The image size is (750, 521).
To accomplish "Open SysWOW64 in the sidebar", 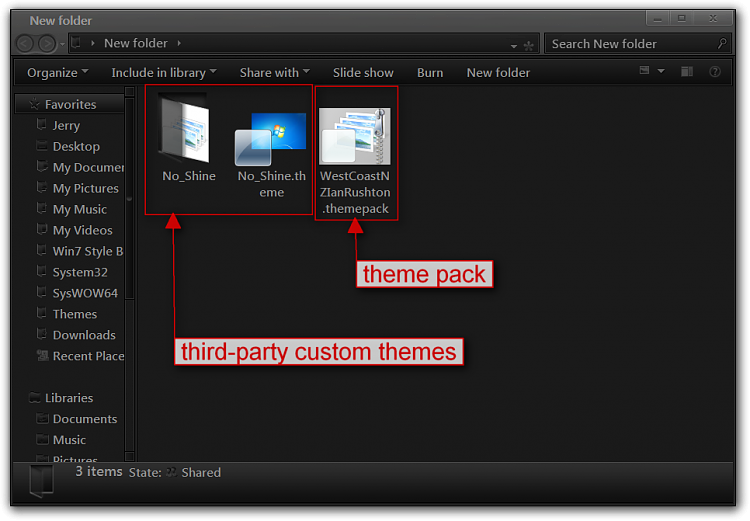I will pos(85,293).
